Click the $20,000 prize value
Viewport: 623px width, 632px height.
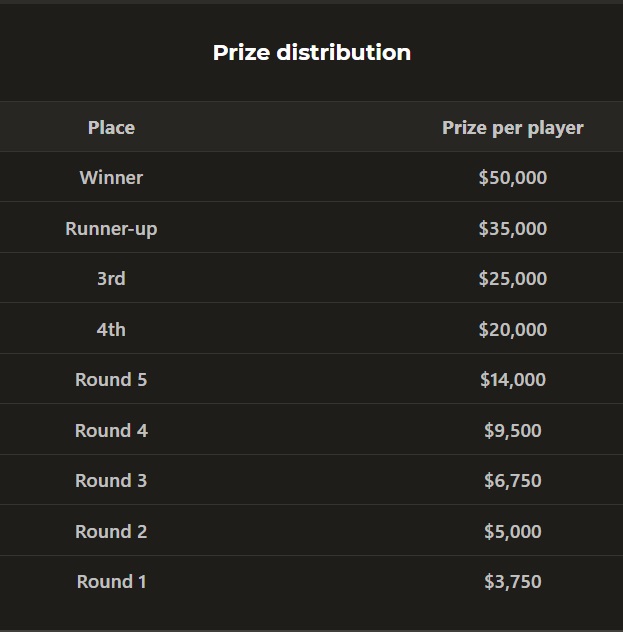[x=513, y=330]
